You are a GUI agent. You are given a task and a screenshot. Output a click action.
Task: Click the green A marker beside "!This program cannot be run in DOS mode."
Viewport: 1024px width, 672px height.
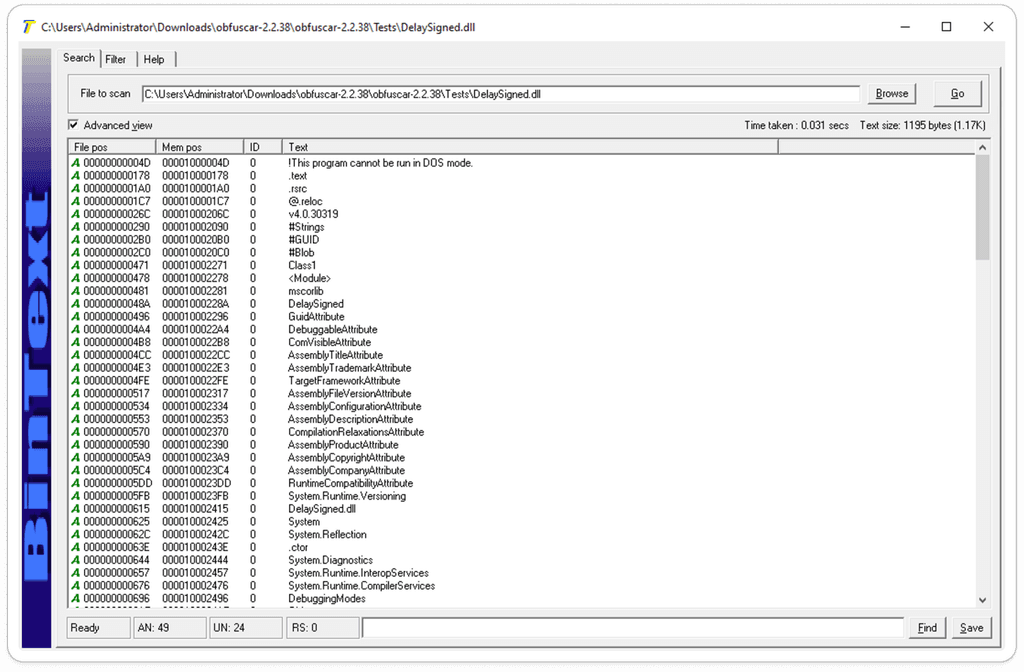(74, 162)
